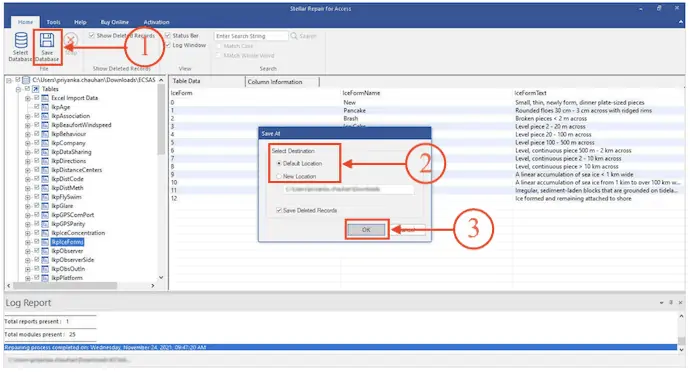Click the IceFormName column header
Viewport: 690px width, 372px height.
[361, 93]
